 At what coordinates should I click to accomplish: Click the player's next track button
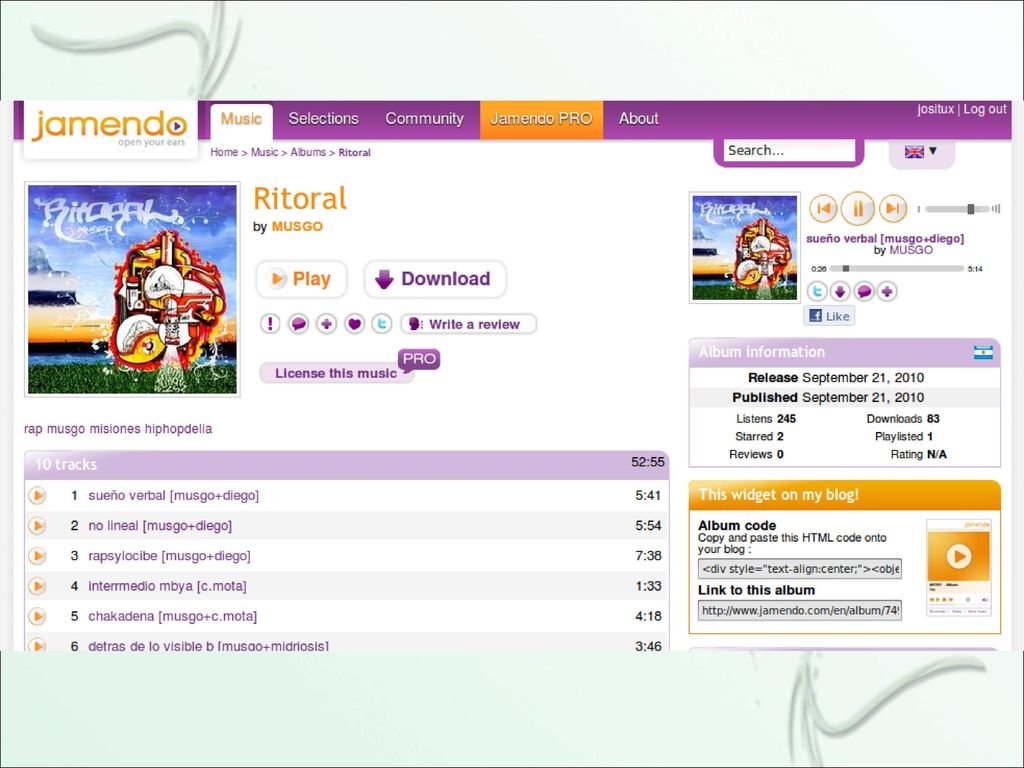893,209
